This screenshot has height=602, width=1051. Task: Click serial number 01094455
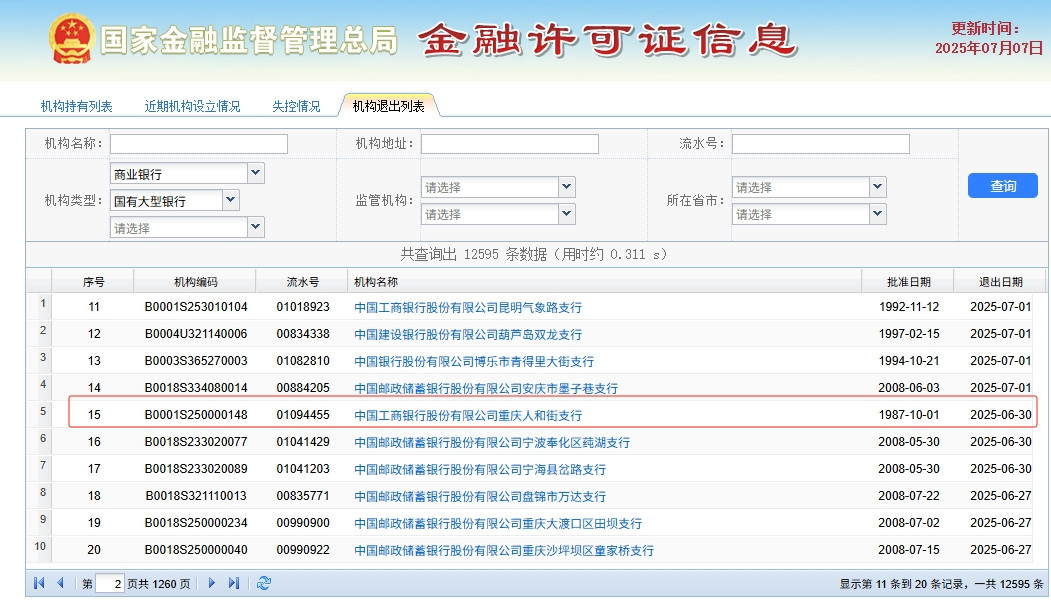click(x=303, y=415)
